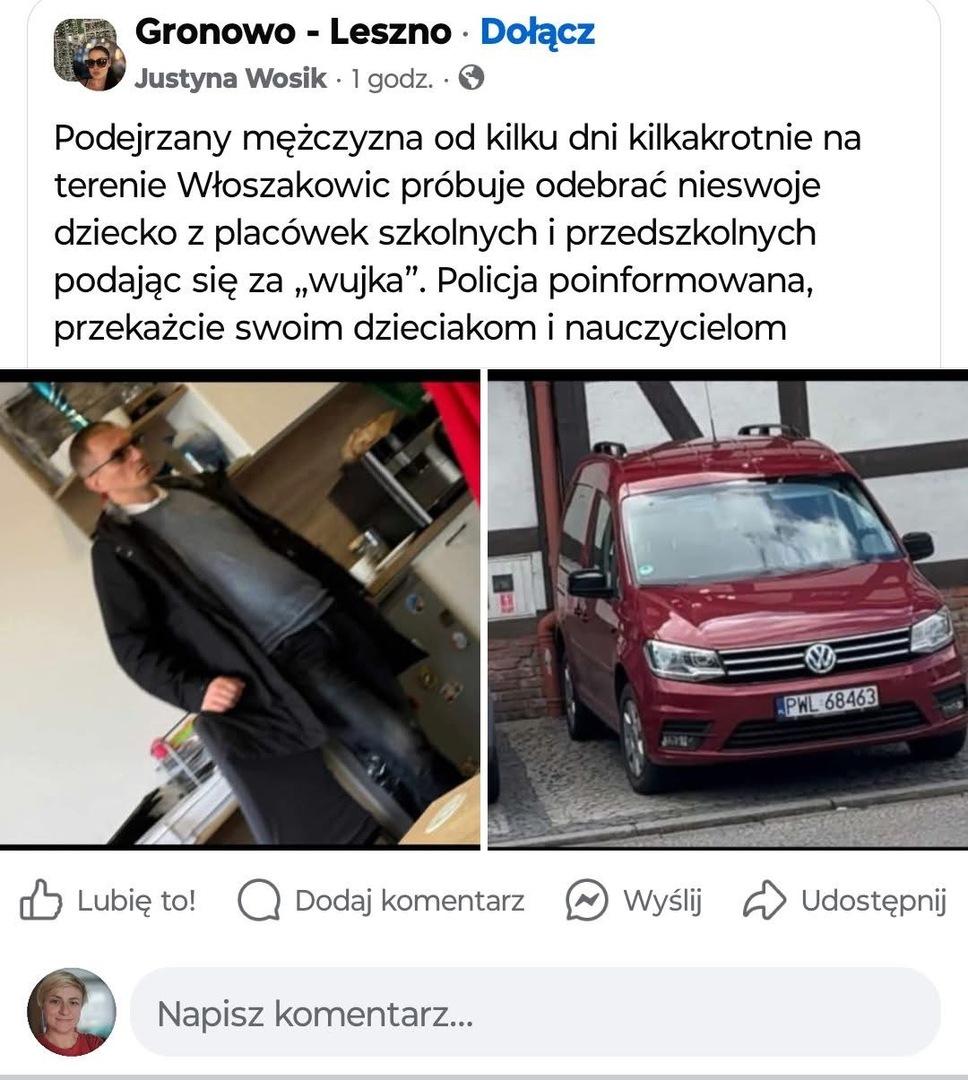This screenshot has height=1080, width=968.
Task: Click the Udostępnij label
Action: point(874,901)
